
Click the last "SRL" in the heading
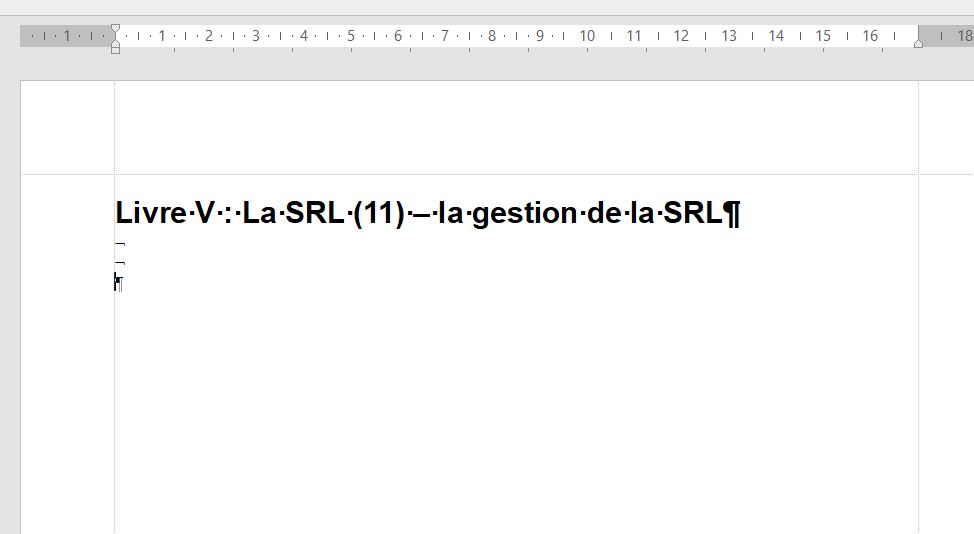pos(692,214)
